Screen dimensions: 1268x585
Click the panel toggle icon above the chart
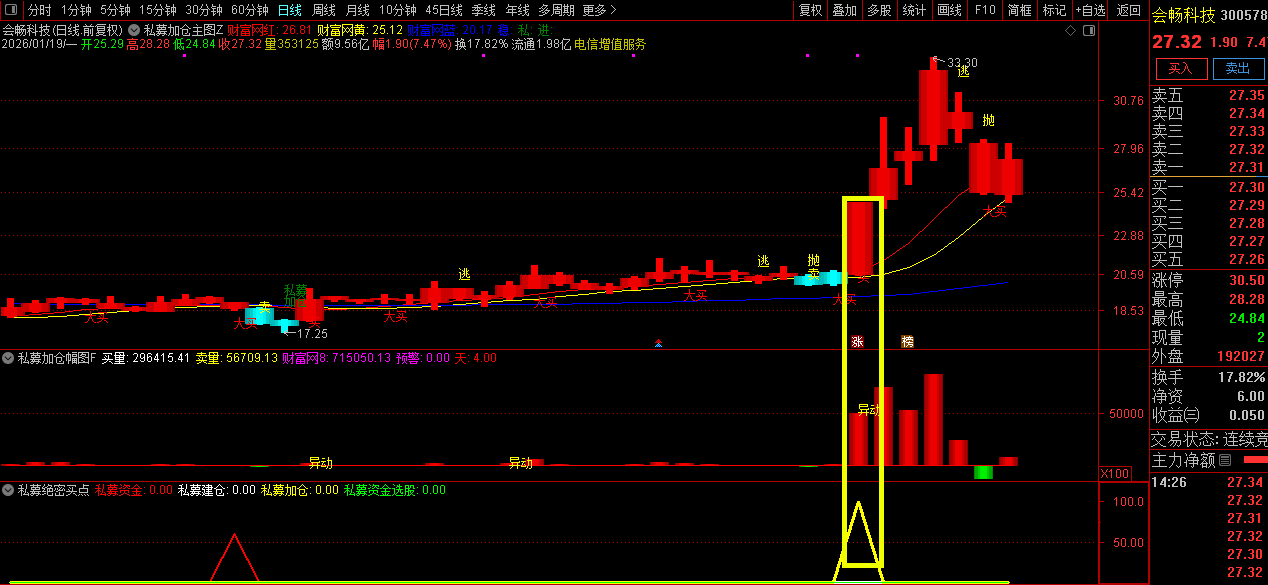pos(1089,31)
